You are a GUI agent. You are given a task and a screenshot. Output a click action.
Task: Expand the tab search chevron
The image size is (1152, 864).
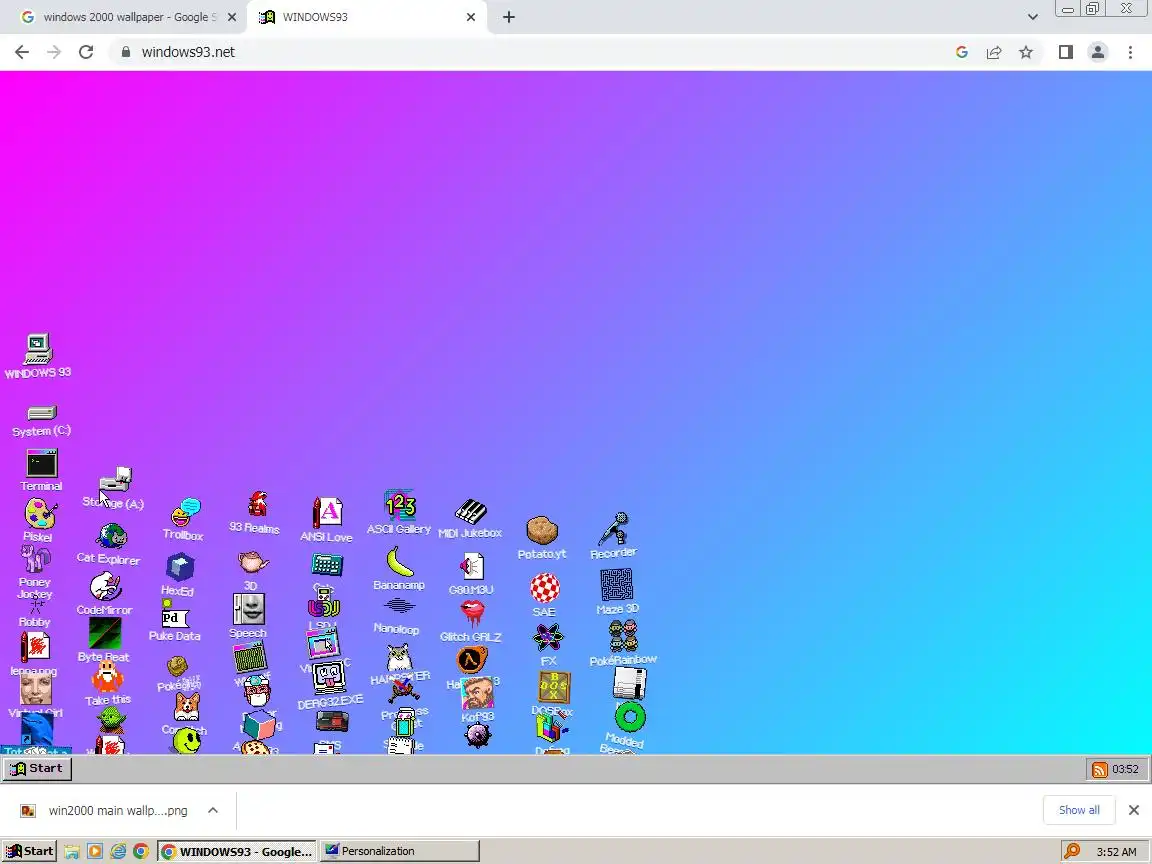1032,17
